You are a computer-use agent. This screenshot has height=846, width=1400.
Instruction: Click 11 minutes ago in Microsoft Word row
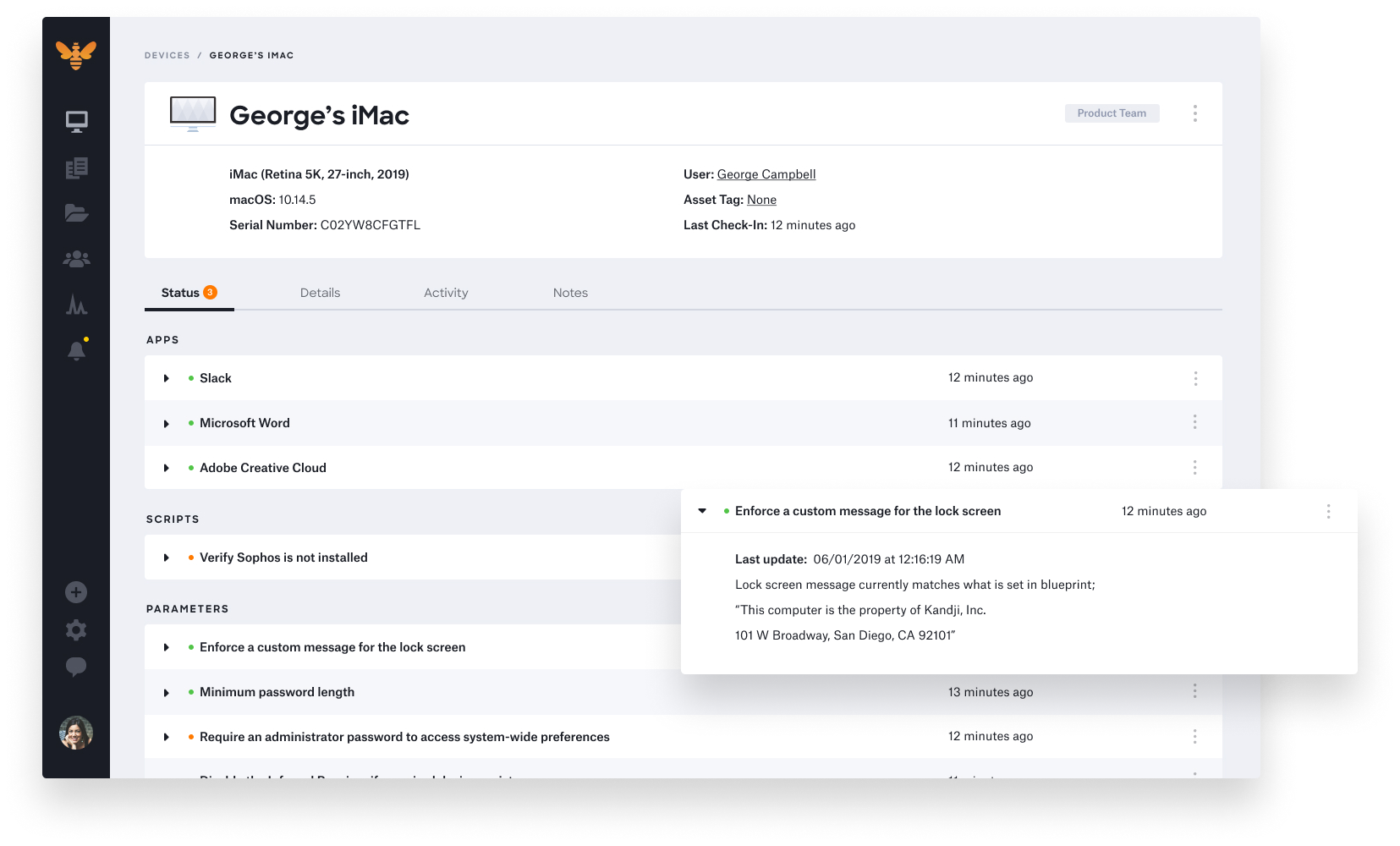(989, 423)
